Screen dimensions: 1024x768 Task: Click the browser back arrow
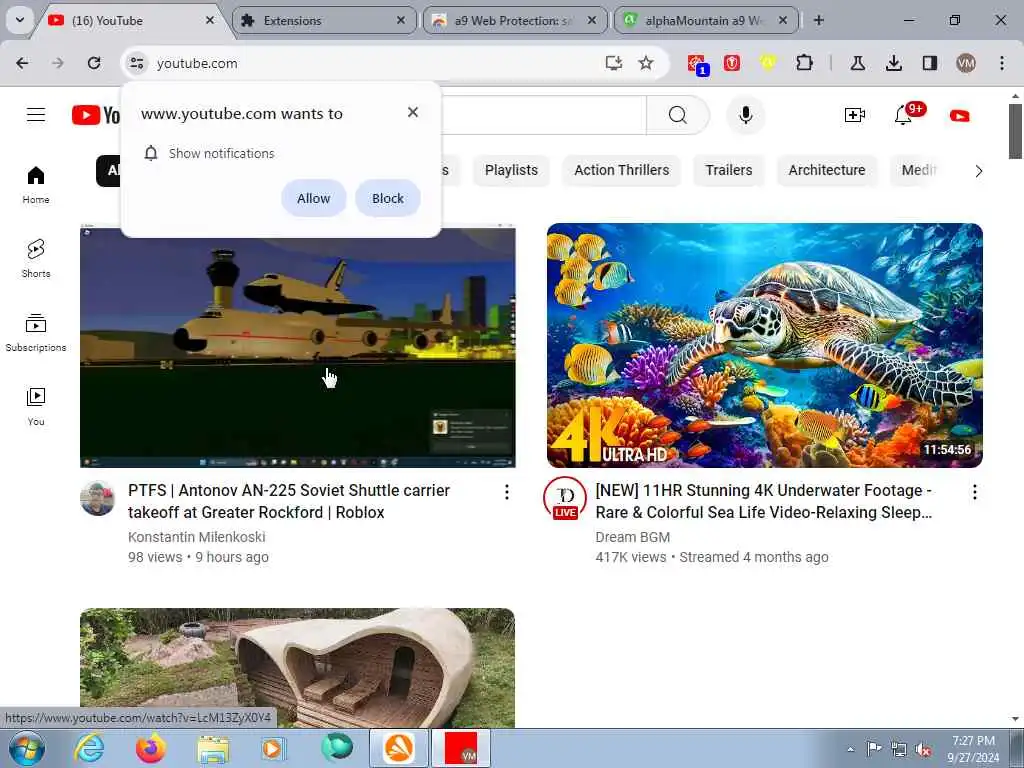coord(22,63)
